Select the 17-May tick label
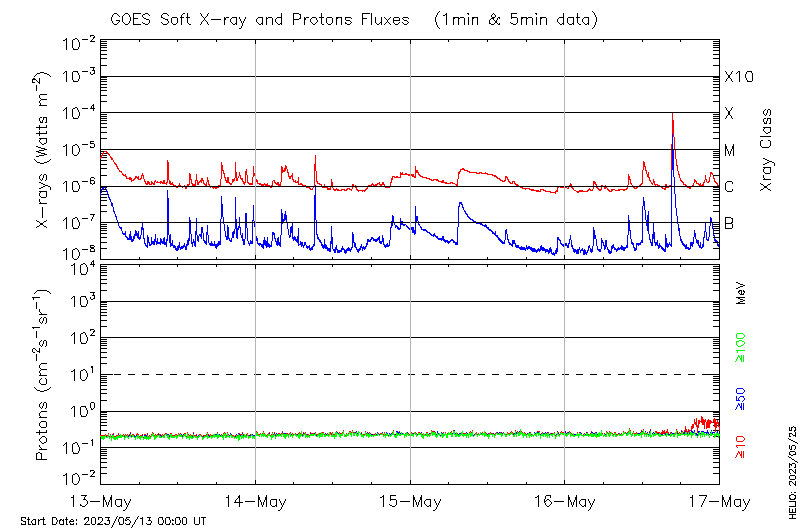800x530 pixels. [718, 501]
